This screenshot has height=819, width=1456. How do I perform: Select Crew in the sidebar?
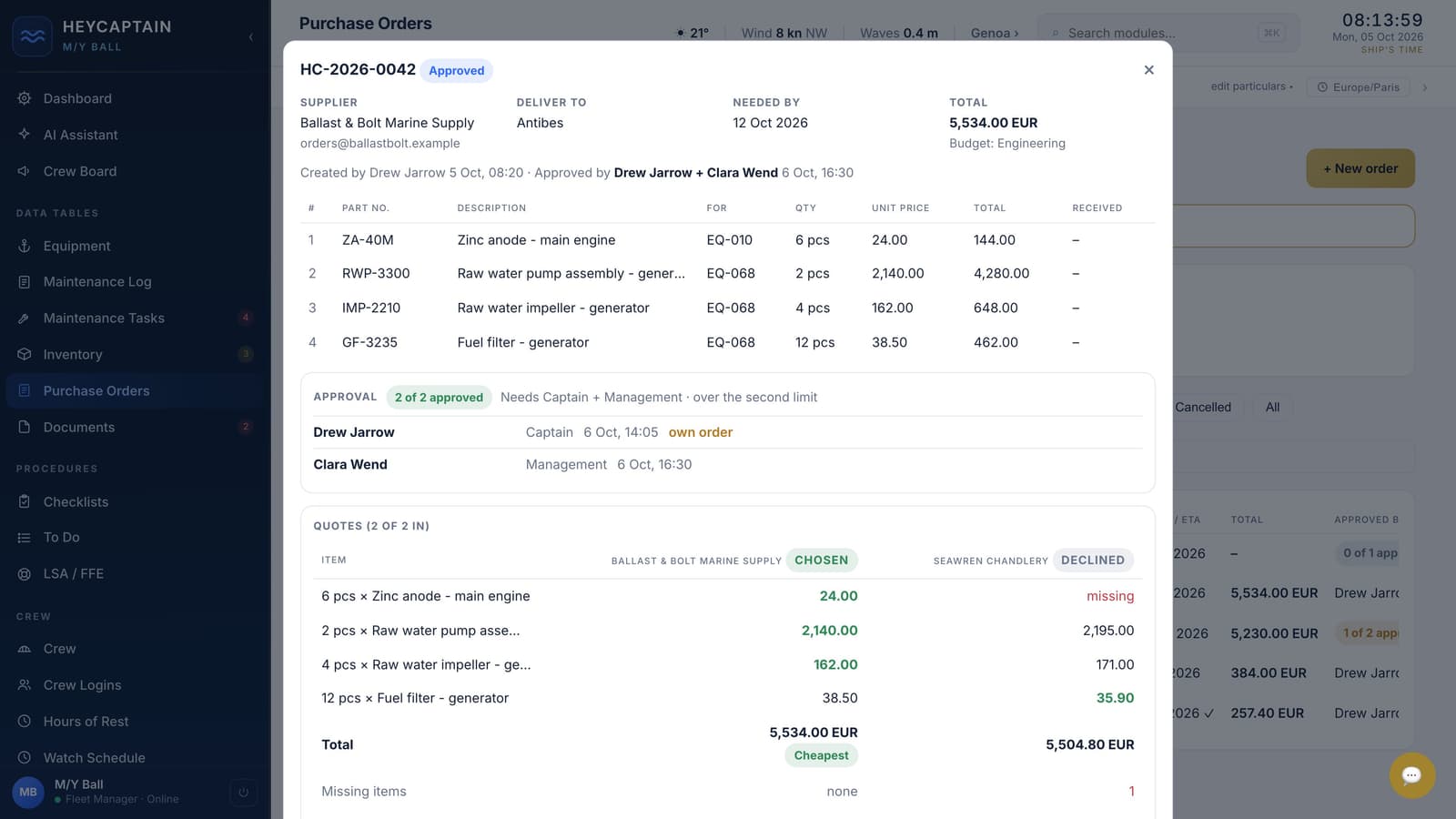(x=135, y=649)
